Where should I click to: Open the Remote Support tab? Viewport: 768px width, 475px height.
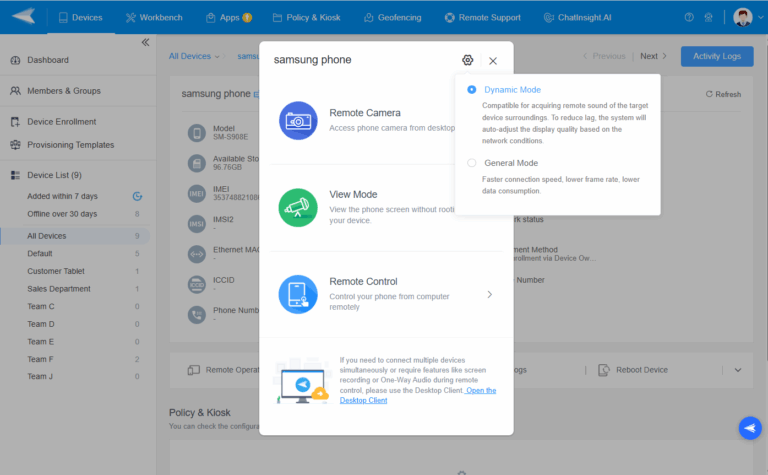482,18
